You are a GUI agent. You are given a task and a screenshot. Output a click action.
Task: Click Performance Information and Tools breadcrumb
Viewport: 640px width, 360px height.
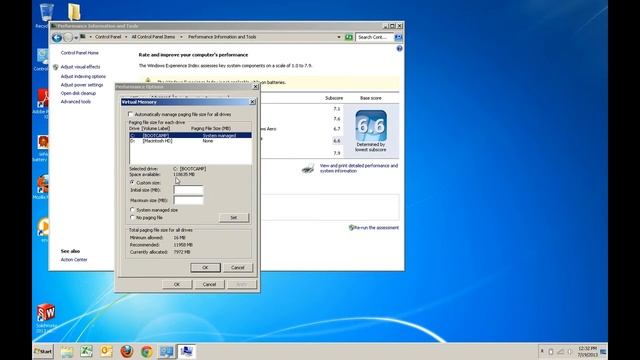[222, 37]
